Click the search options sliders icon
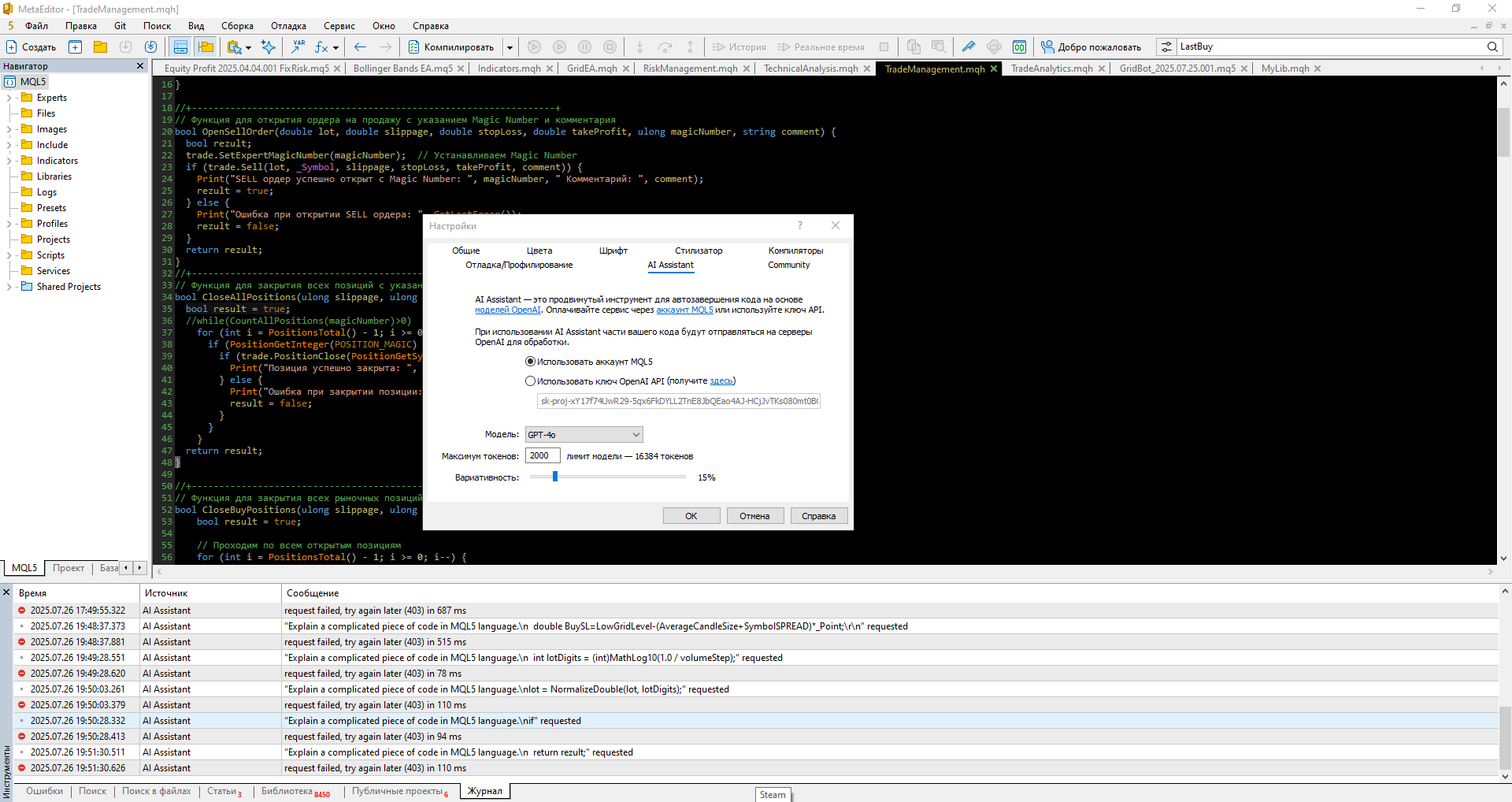This screenshot has width=1512, height=802. pos(1166,47)
